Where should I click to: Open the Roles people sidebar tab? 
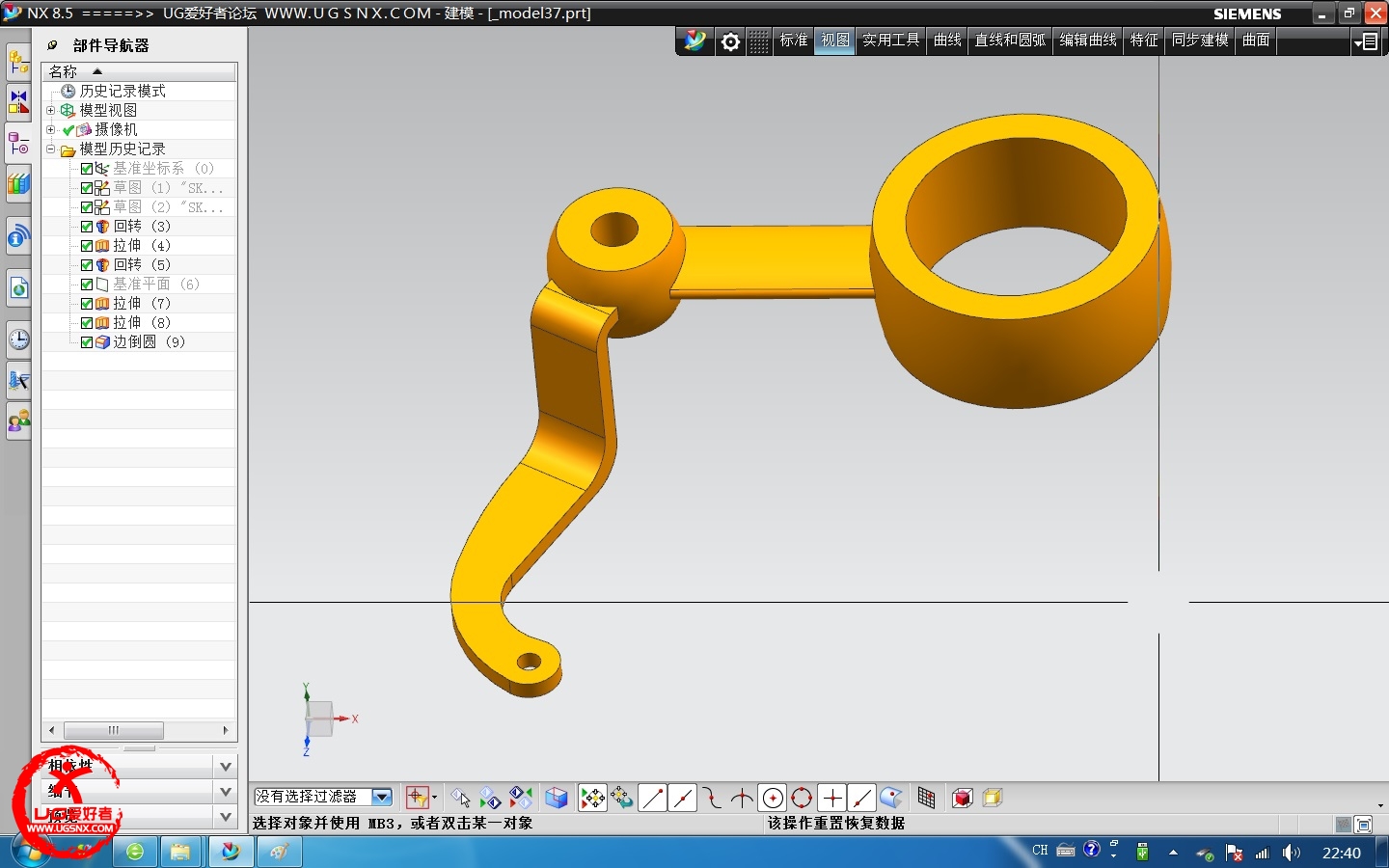coord(18,421)
